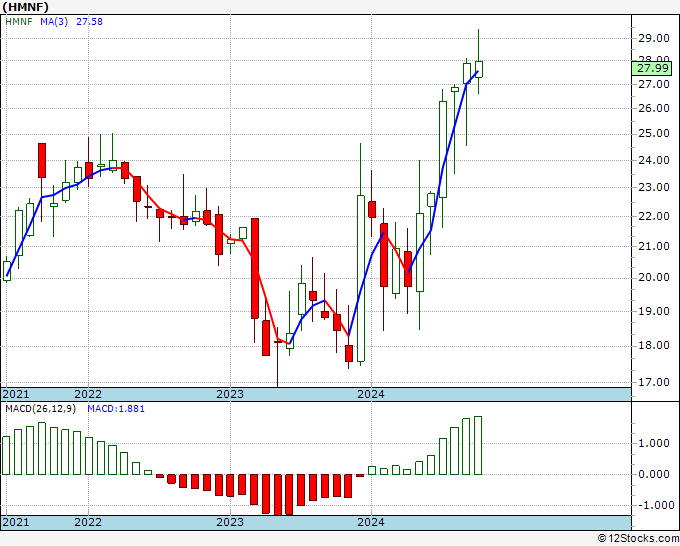
Task: Click the MACD(26,12,9) indicator label
Action: point(40,409)
